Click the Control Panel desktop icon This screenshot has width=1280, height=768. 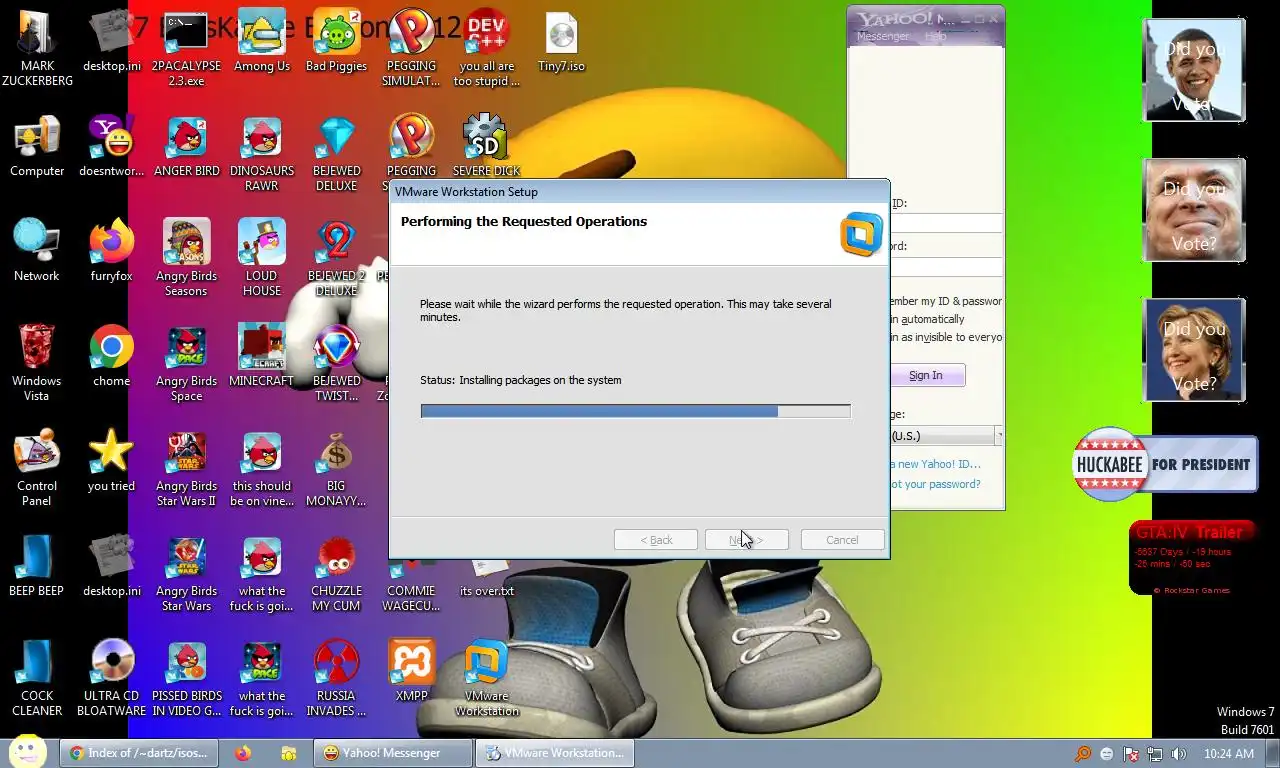(37, 468)
